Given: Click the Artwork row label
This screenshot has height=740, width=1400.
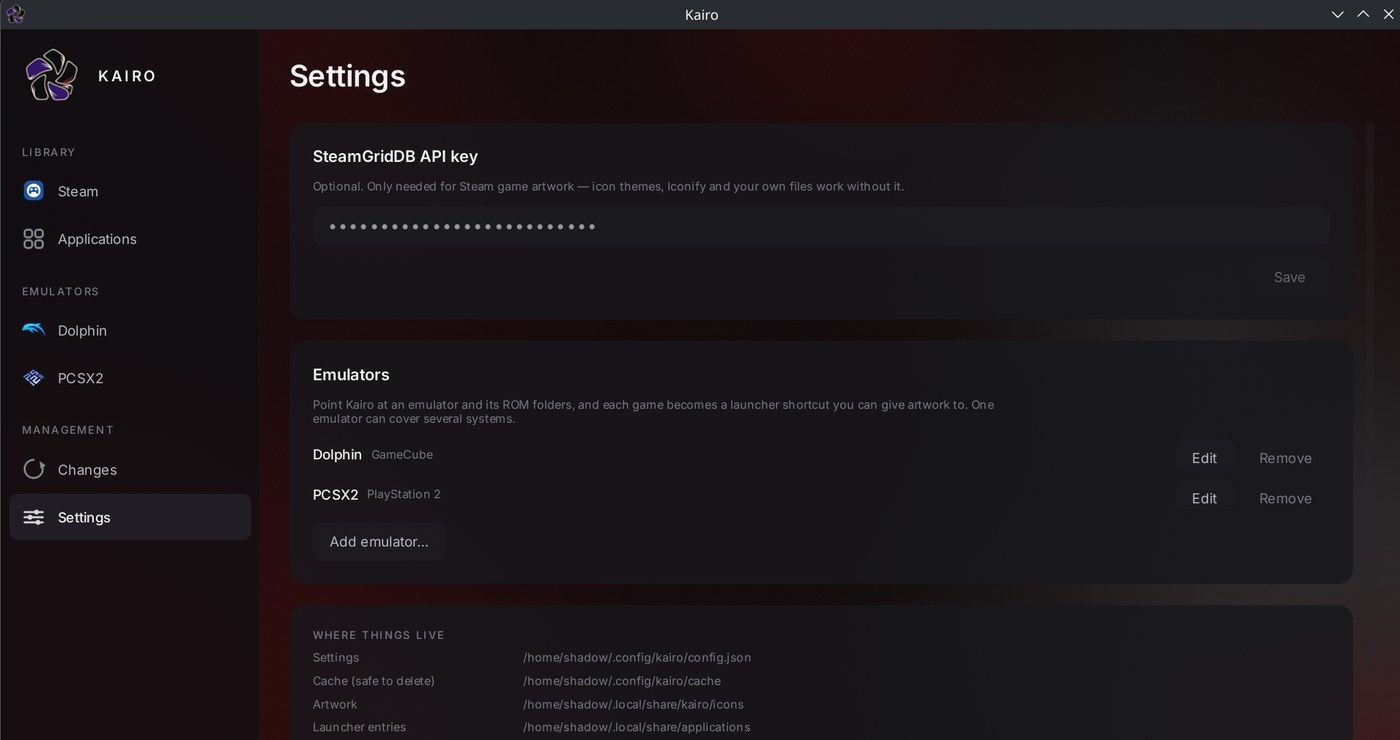Looking at the screenshot, I should pyautogui.click(x=335, y=704).
